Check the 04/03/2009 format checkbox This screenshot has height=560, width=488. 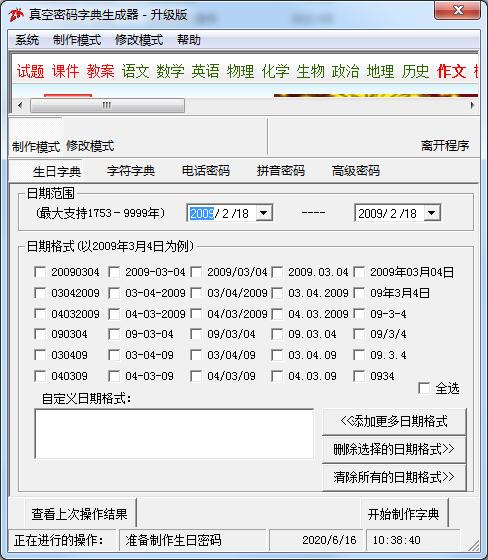coord(196,314)
